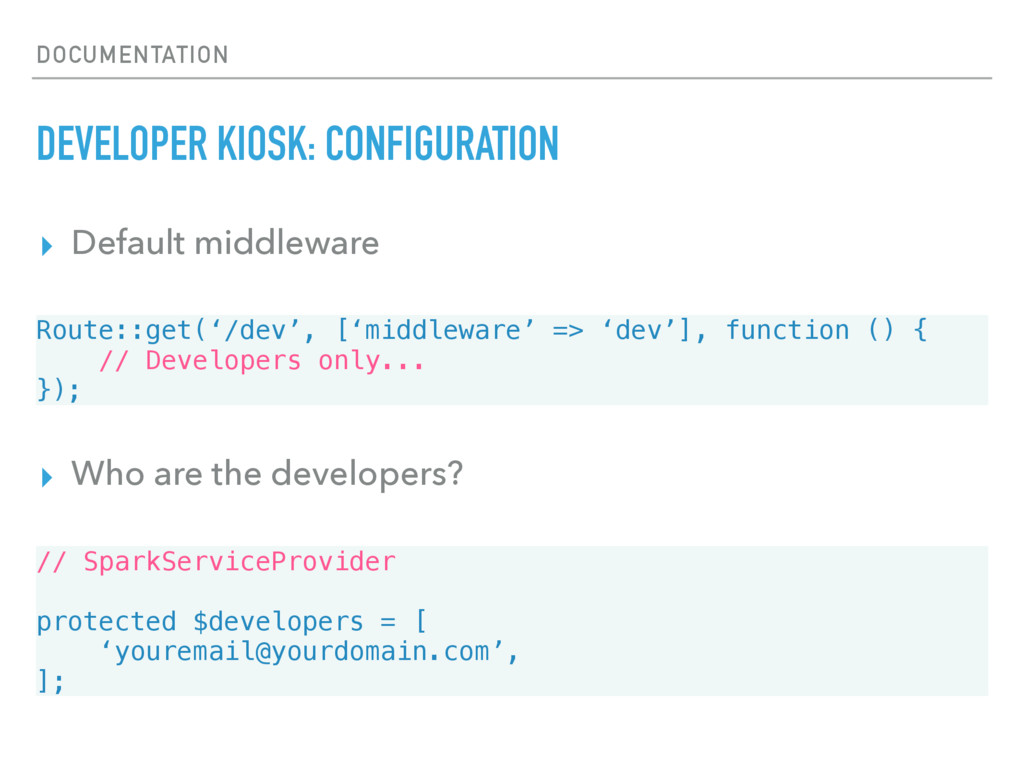This screenshot has width=1024, height=768.
Task: Click the 'protected $developers = [' line
Action: click(x=232, y=621)
